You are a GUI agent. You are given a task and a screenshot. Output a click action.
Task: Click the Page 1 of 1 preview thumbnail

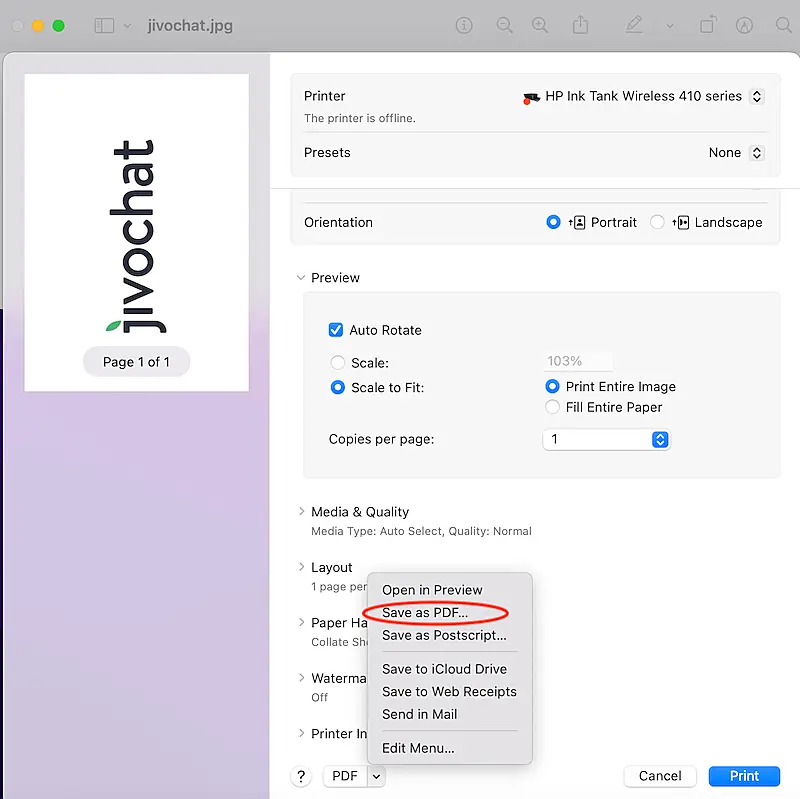136,232
